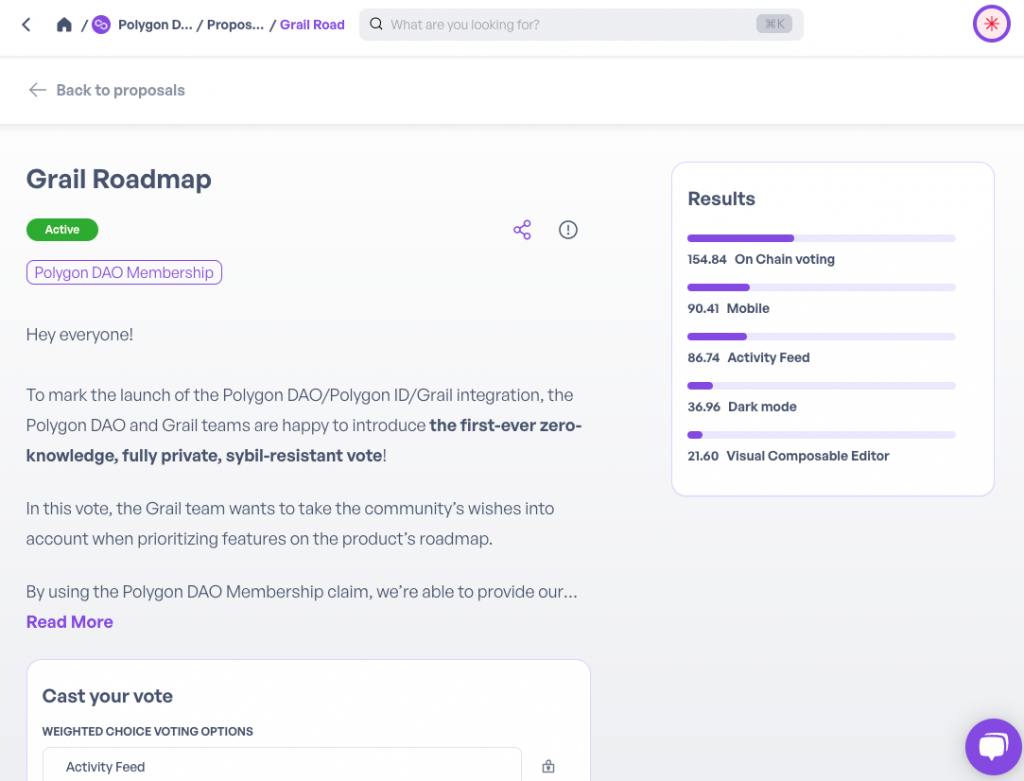Click the search magnifier icon
Viewport: 1024px width, 781px height.
tap(376, 24)
